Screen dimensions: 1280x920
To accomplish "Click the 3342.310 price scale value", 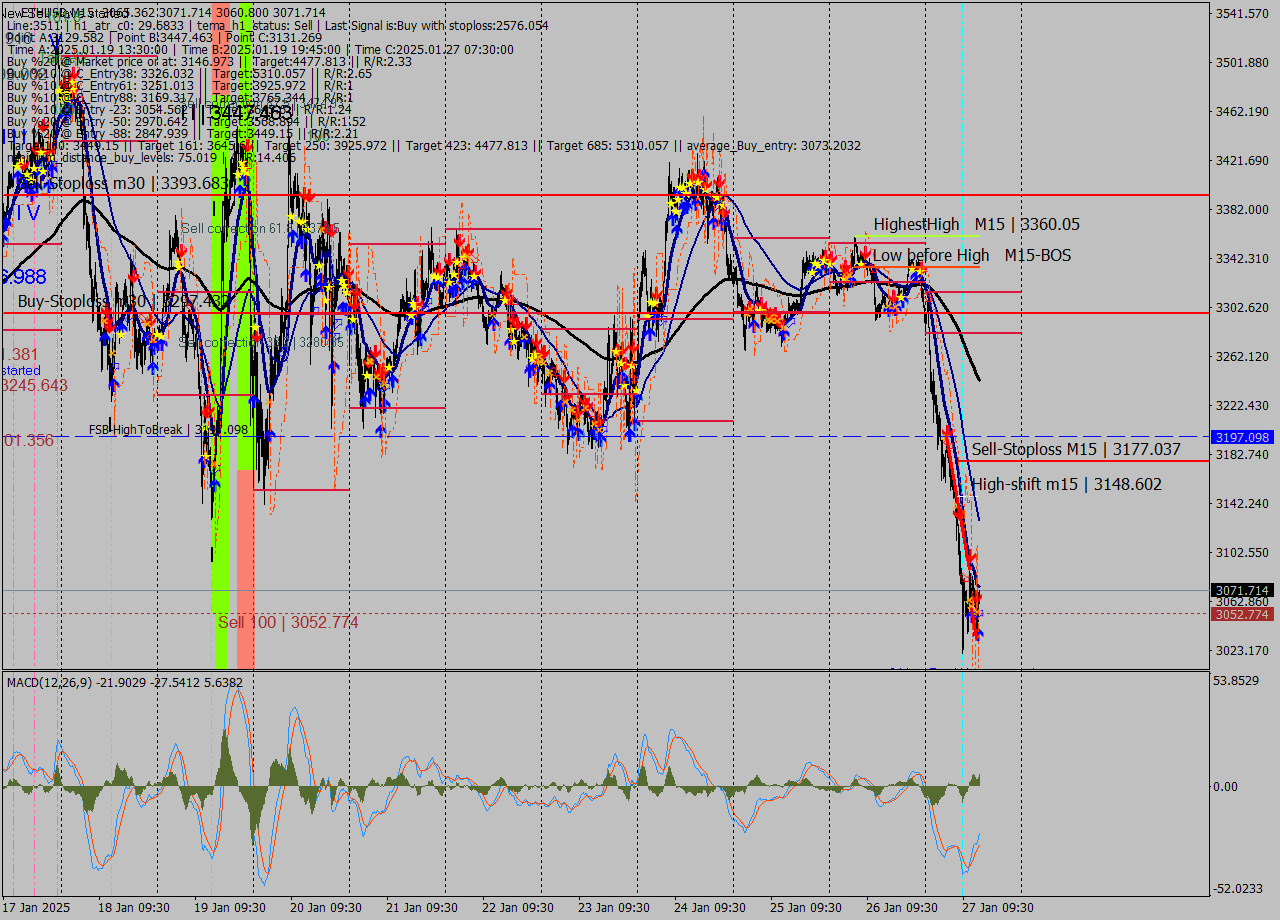I will [x=1241, y=258].
